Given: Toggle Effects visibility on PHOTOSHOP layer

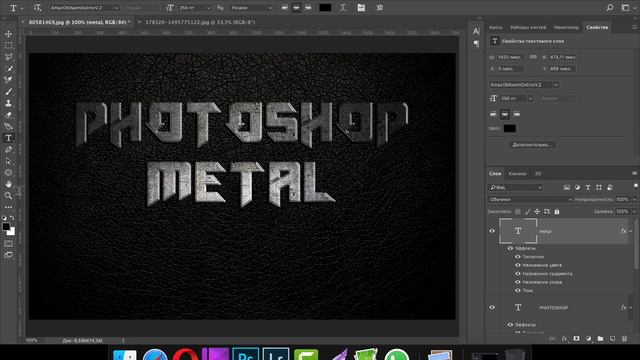Looking at the screenshot, I should [x=510, y=324].
